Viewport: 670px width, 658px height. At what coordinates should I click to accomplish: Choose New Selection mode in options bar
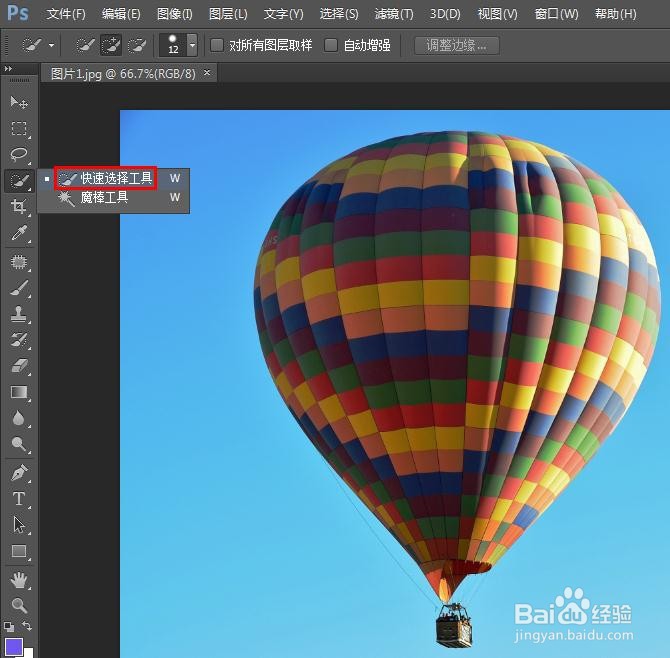pos(85,45)
